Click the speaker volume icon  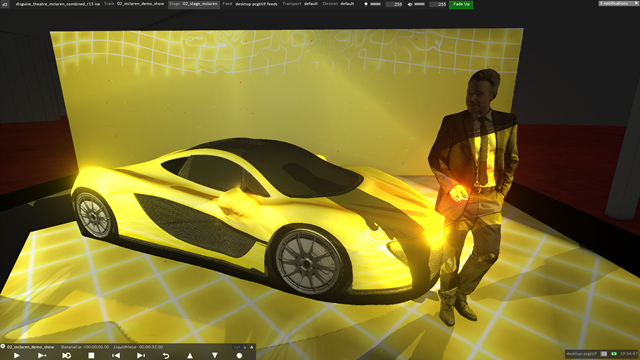coord(410,4)
